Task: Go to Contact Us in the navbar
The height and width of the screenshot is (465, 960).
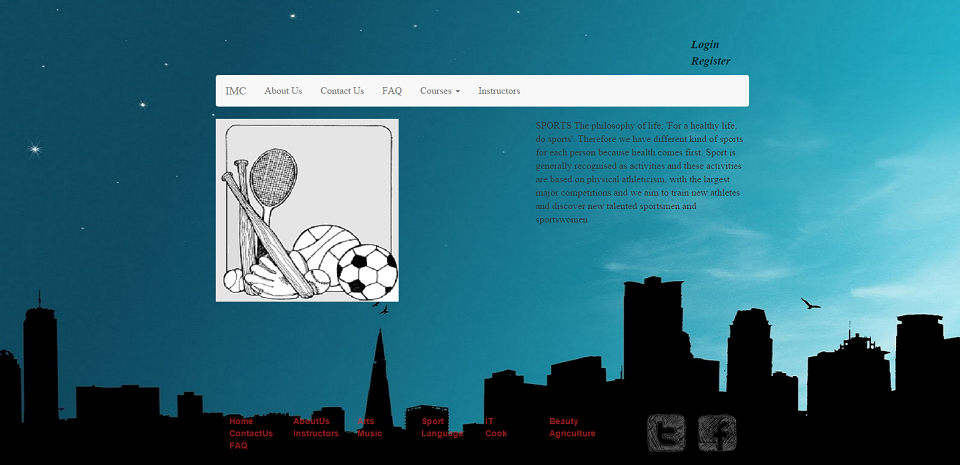Action: 342,91
